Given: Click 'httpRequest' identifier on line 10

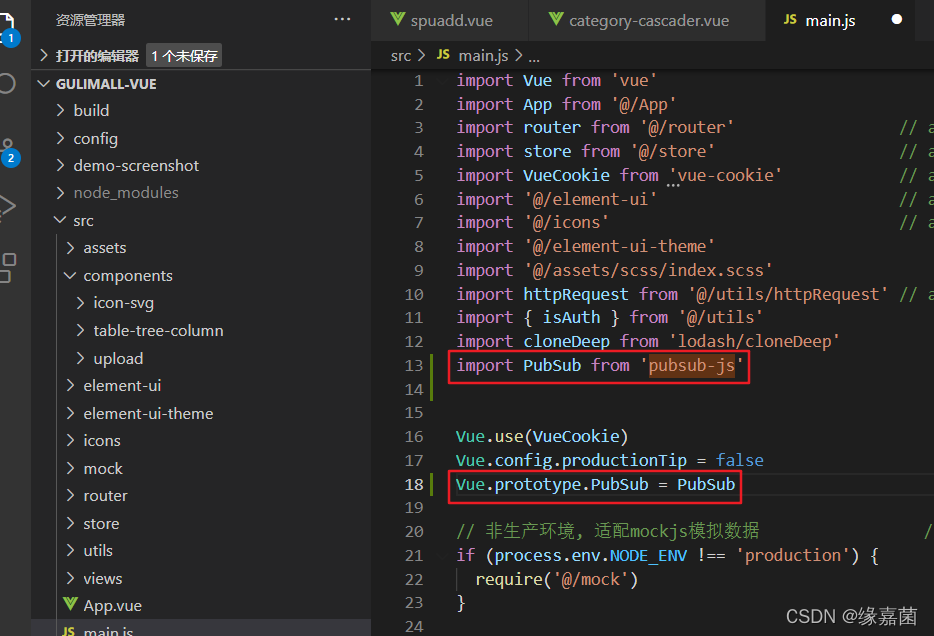Looking at the screenshot, I should click(575, 294).
